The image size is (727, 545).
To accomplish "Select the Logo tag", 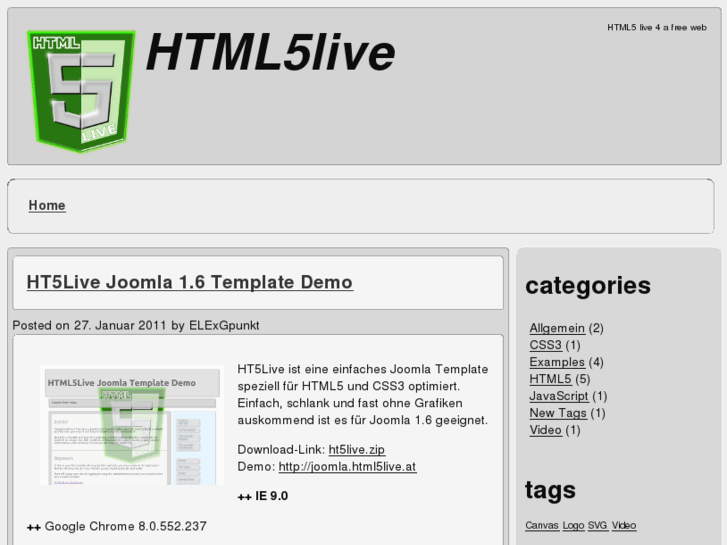I will 573,526.
